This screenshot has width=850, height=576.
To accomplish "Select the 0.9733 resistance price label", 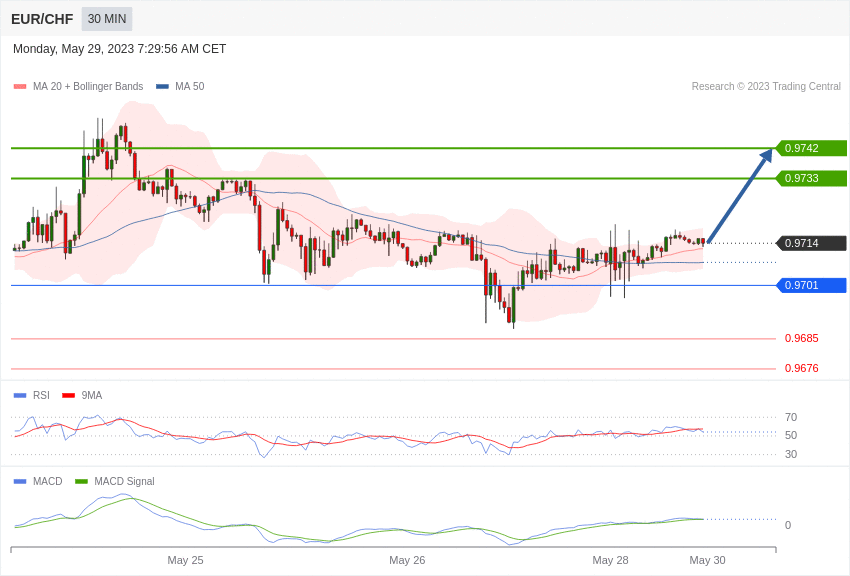I will point(811,178).
